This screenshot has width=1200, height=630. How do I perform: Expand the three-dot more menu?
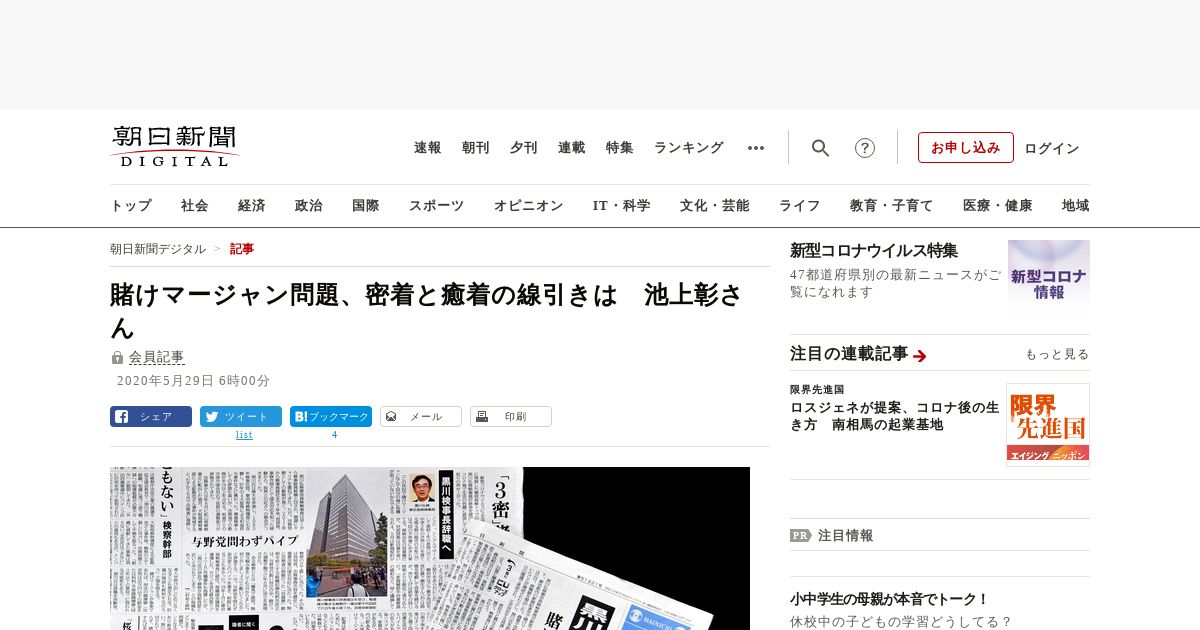click(756, 148)
